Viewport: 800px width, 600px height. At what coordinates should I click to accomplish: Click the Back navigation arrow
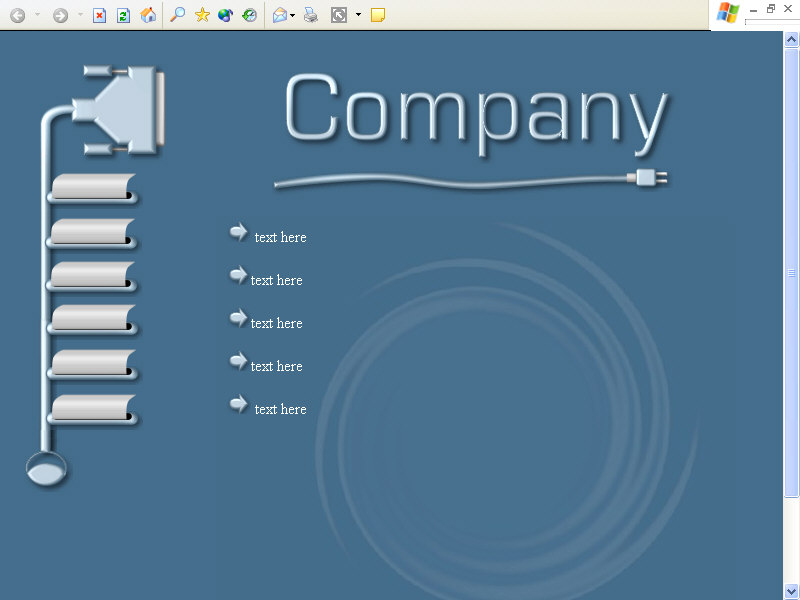[17, 15]
